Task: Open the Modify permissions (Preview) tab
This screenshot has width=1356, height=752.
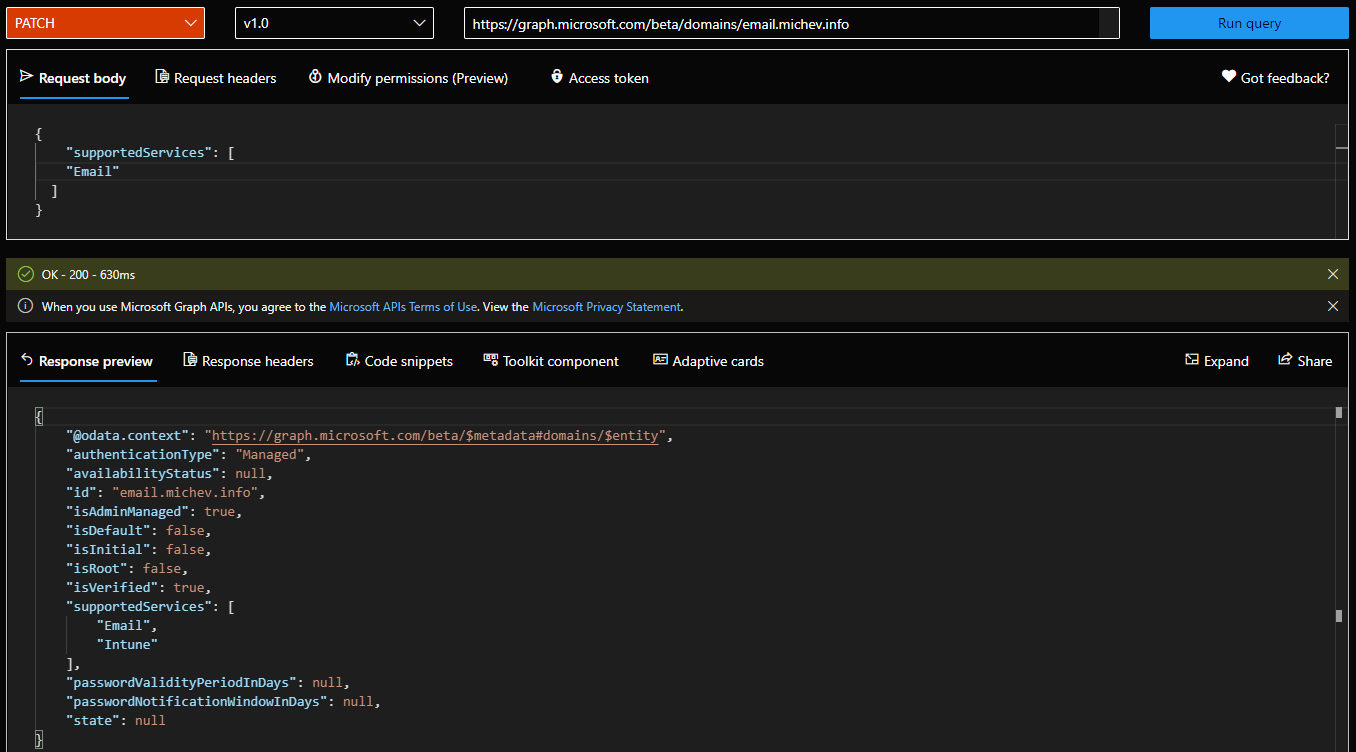Action: pos(408,78)
